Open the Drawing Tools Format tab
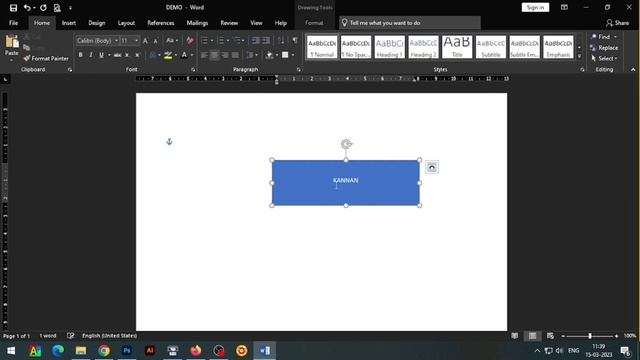Screen dimensions: 640x360 pyautogui.click(x=314, y=23)
